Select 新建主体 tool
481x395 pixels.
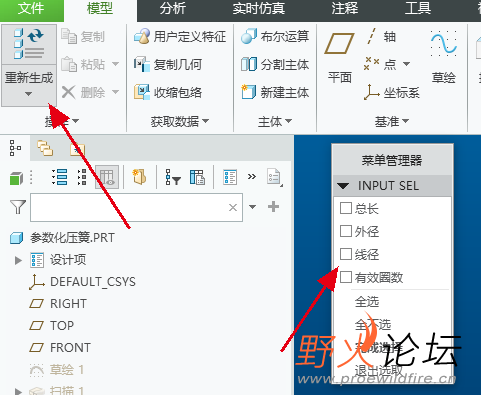pyautogui.click(x=275, y=92)
